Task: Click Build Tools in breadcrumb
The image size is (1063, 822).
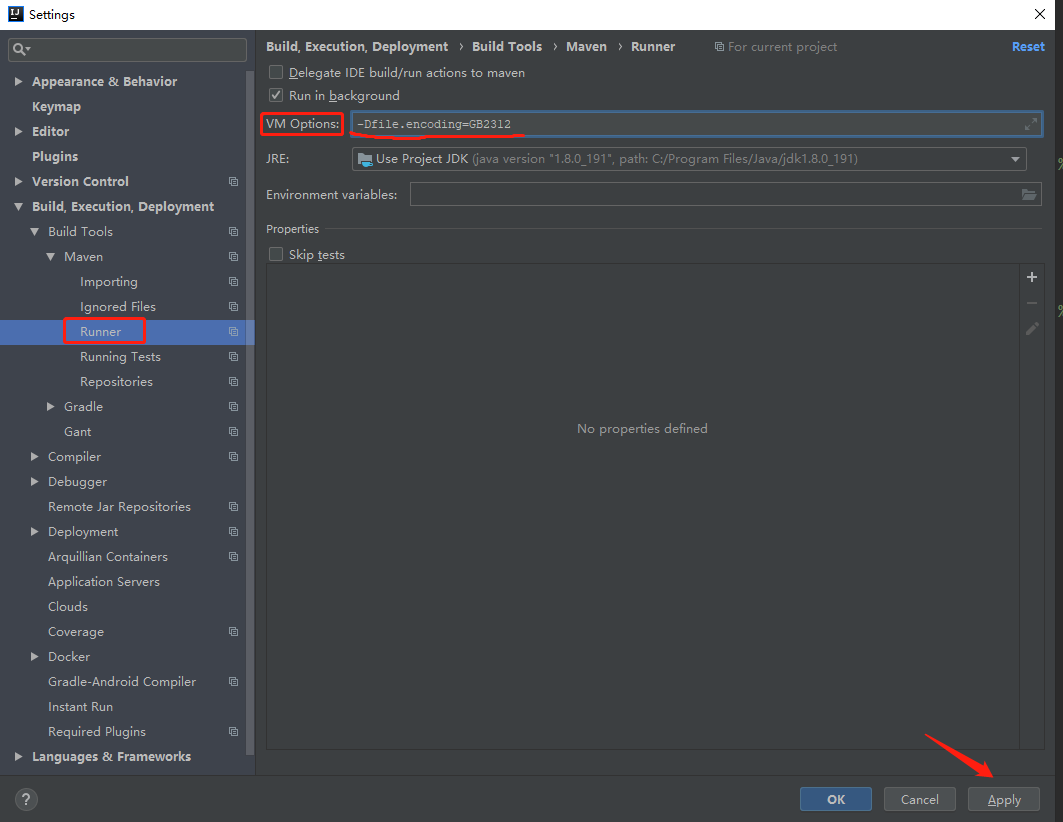Action: point(507,47)
